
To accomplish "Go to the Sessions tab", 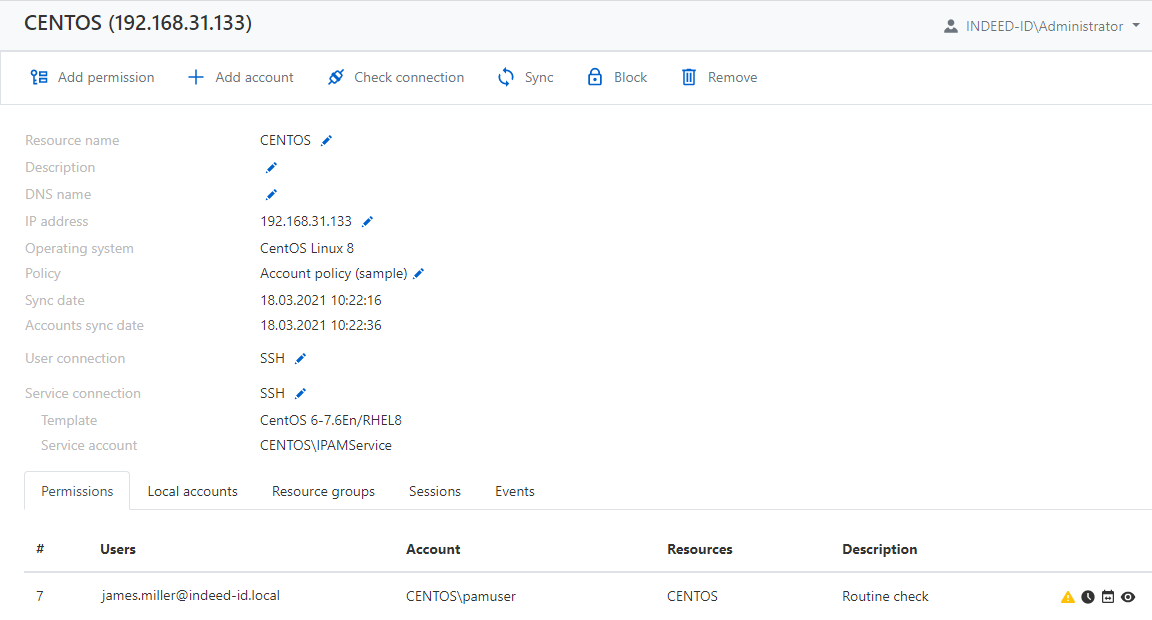I will pos(435,492).
